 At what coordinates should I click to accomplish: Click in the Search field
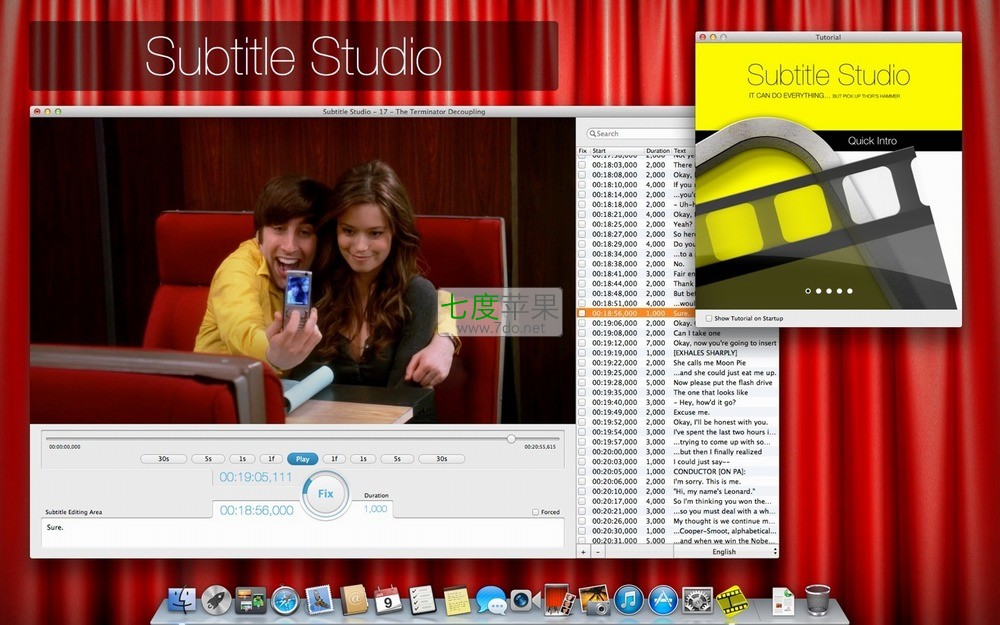tap(640, 133)
